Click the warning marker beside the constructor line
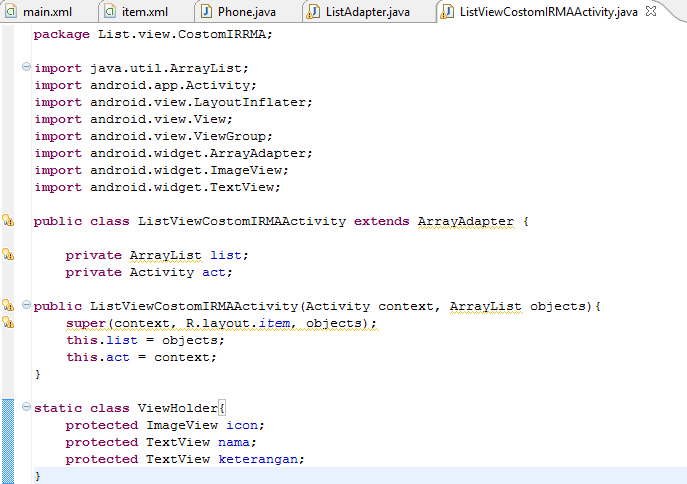 8,305
